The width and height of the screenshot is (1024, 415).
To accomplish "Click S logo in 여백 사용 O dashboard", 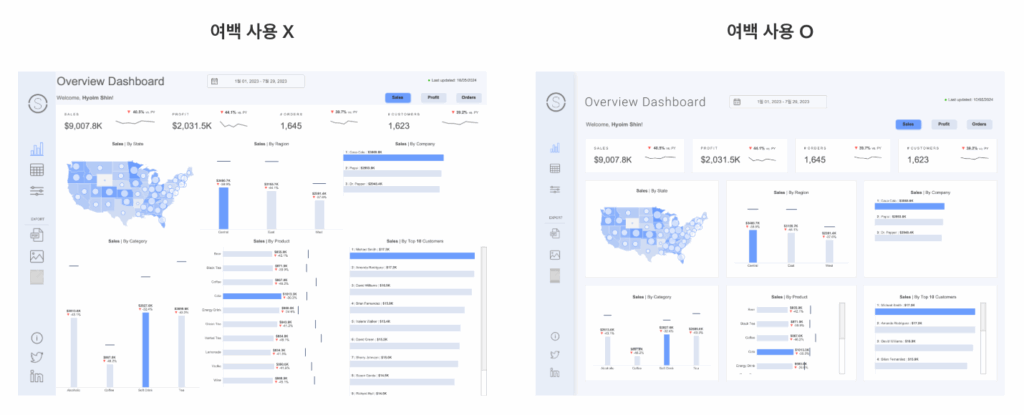I will (x=554, y=102).
